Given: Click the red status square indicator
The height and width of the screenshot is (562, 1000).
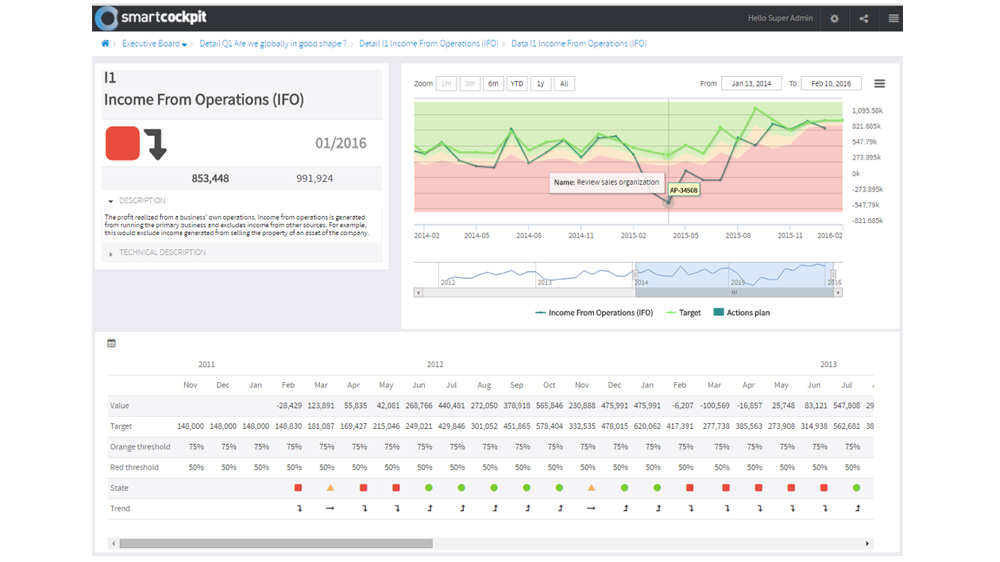Looking at the screenshot, I should pyautogui.click(x=123, y=143).
